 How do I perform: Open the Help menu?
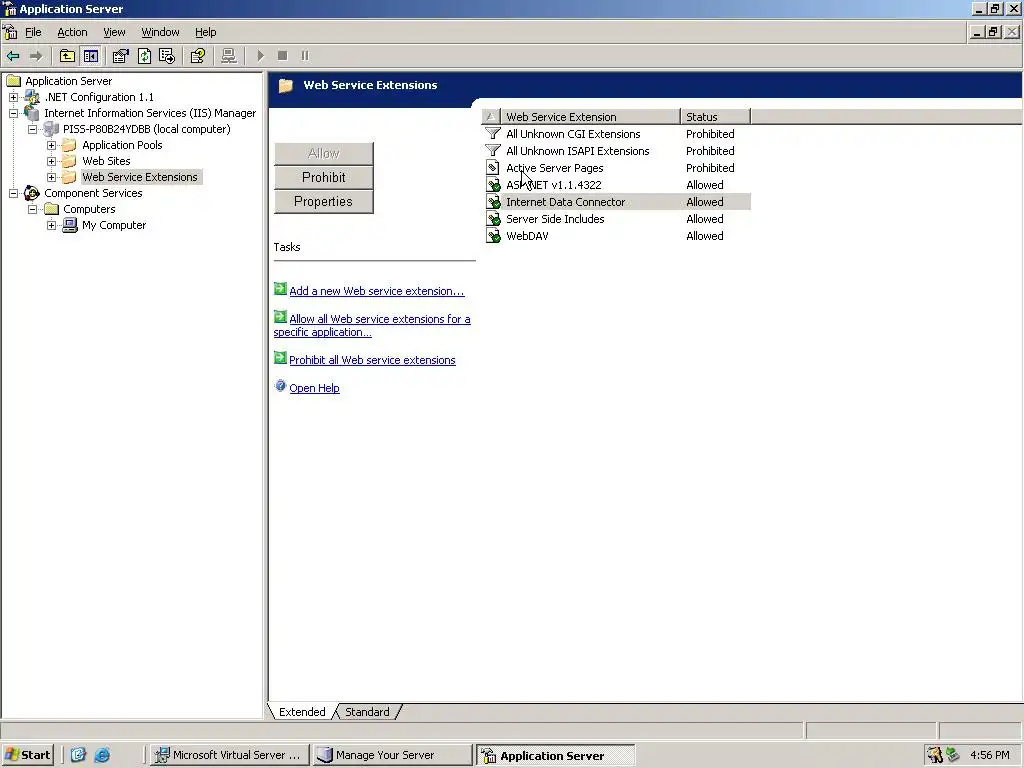click(205, 32)
